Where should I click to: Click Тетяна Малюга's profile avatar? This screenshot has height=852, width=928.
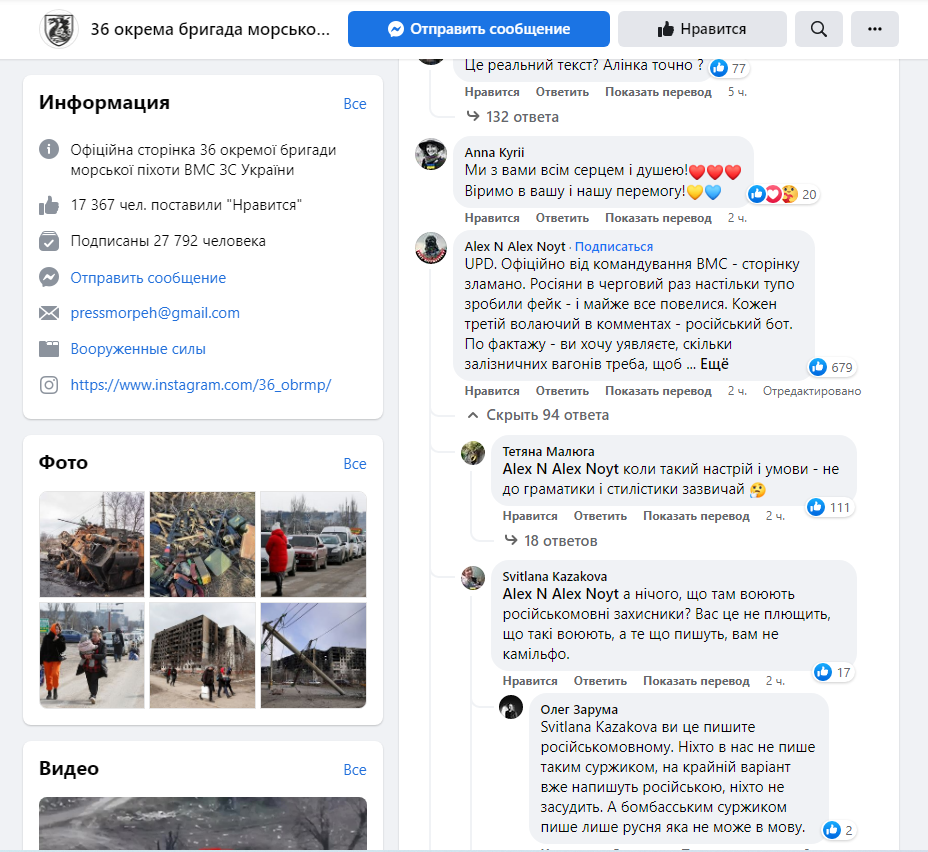coord(473,453)
